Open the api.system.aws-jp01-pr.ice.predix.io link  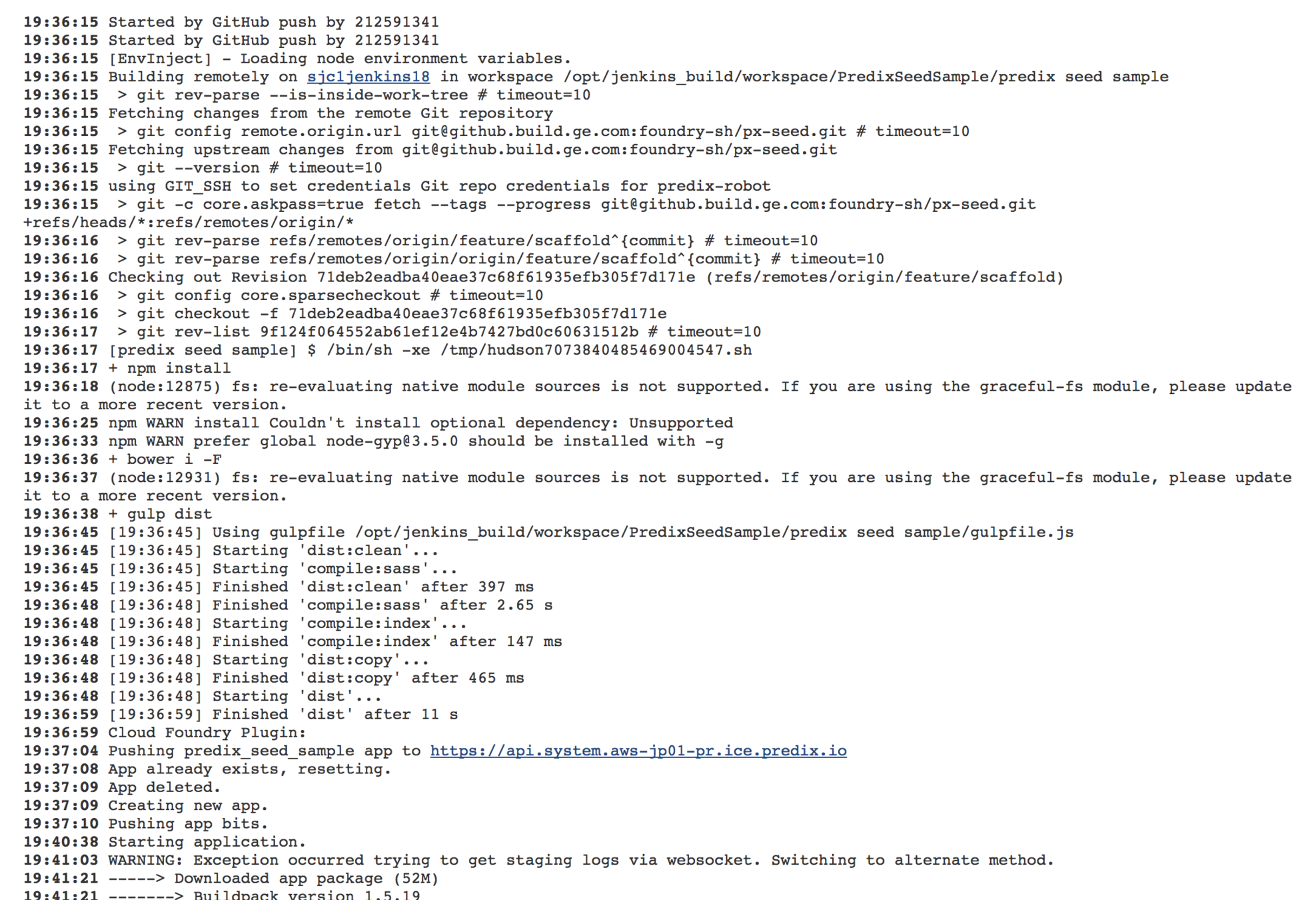(638, 751)
